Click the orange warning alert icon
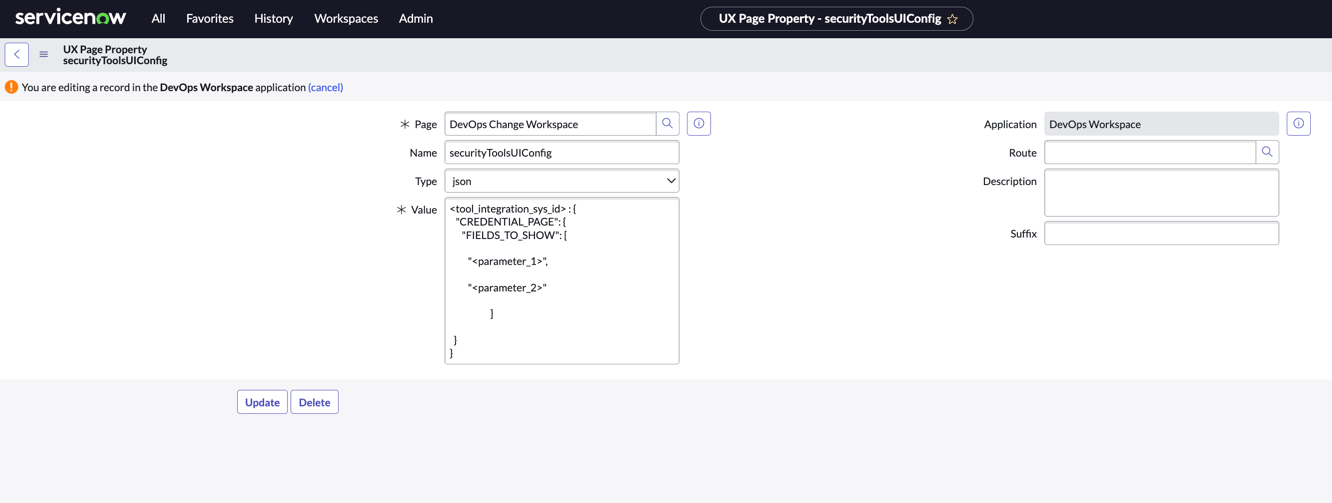 (12, 87)
